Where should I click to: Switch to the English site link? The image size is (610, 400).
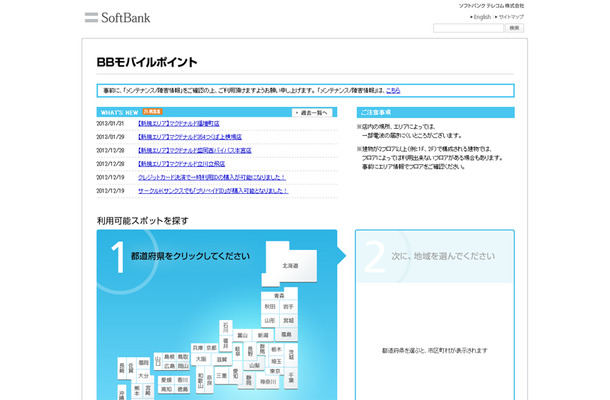(x=482, y=17)
